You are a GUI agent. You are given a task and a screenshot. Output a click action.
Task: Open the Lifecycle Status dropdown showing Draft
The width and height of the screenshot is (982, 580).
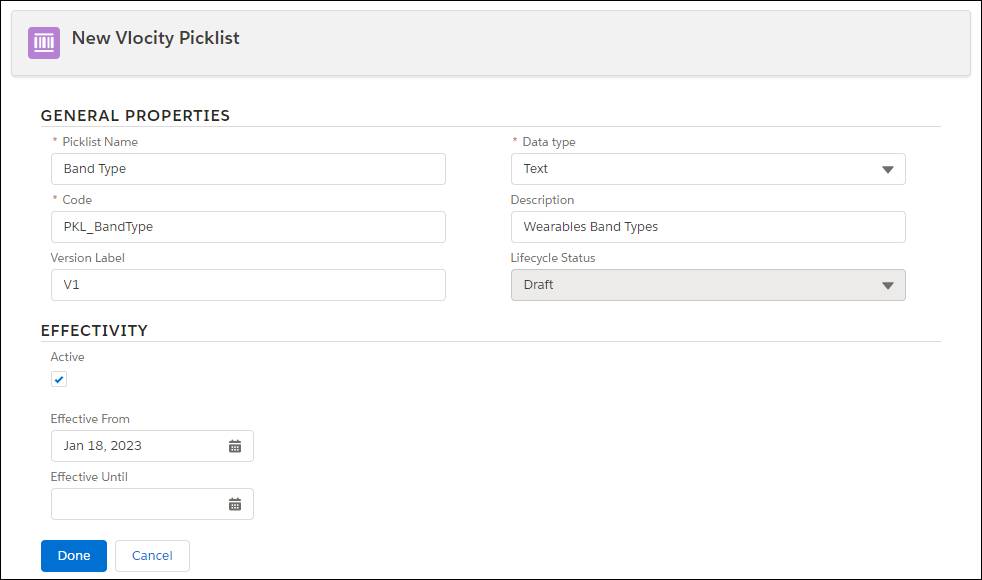coord(708,285)
